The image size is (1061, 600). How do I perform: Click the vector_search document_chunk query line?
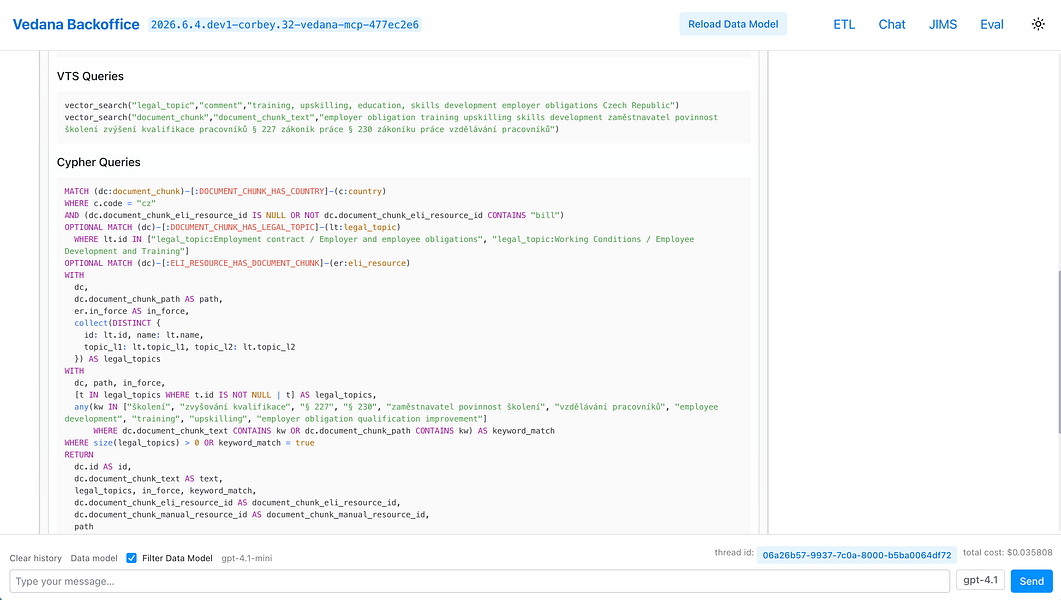(x=391, y=123)
